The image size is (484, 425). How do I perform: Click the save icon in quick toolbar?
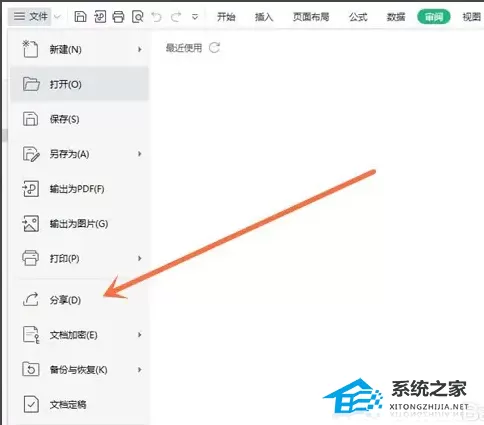coord(80,16)
